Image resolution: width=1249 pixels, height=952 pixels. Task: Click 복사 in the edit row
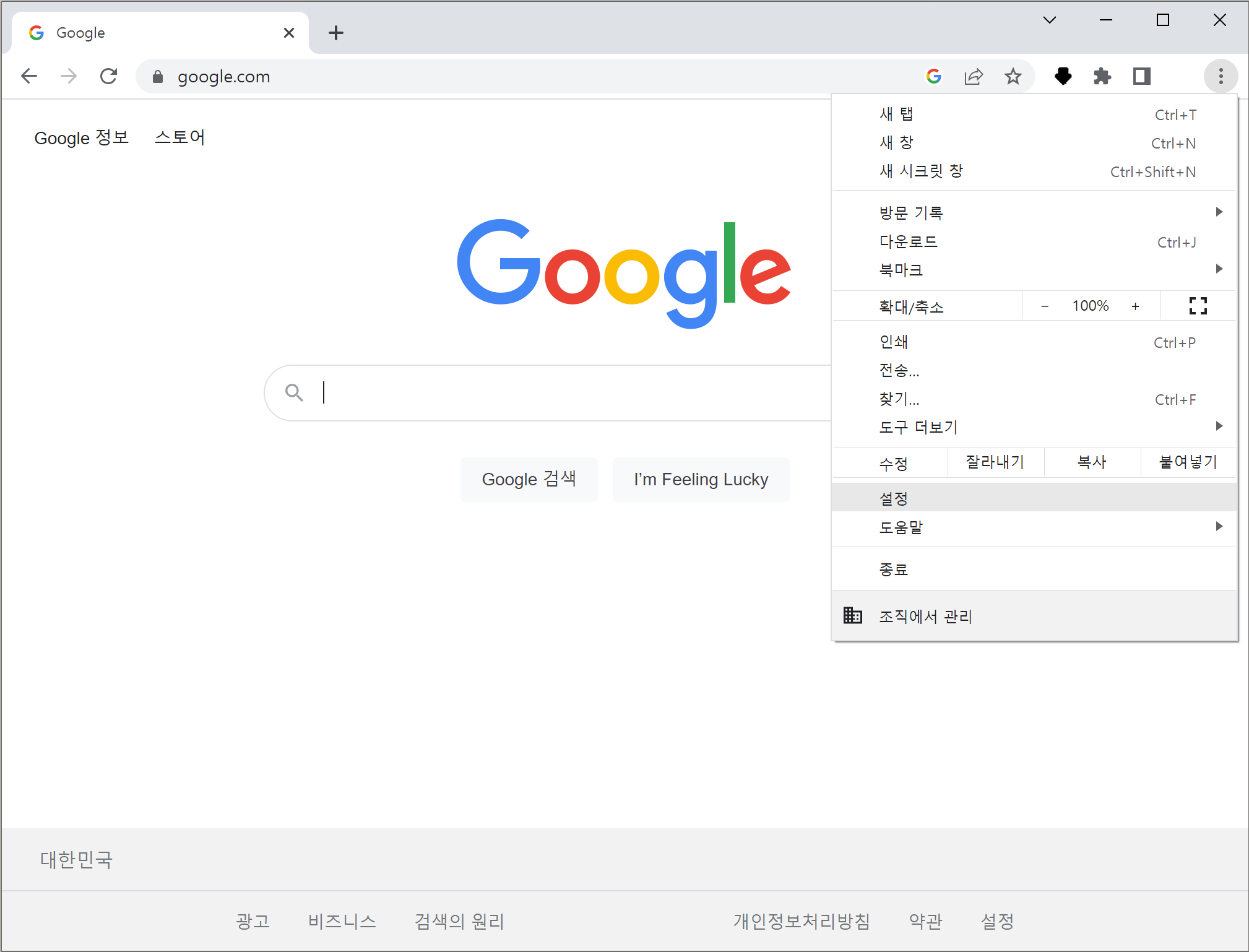tap(1092, 462)
